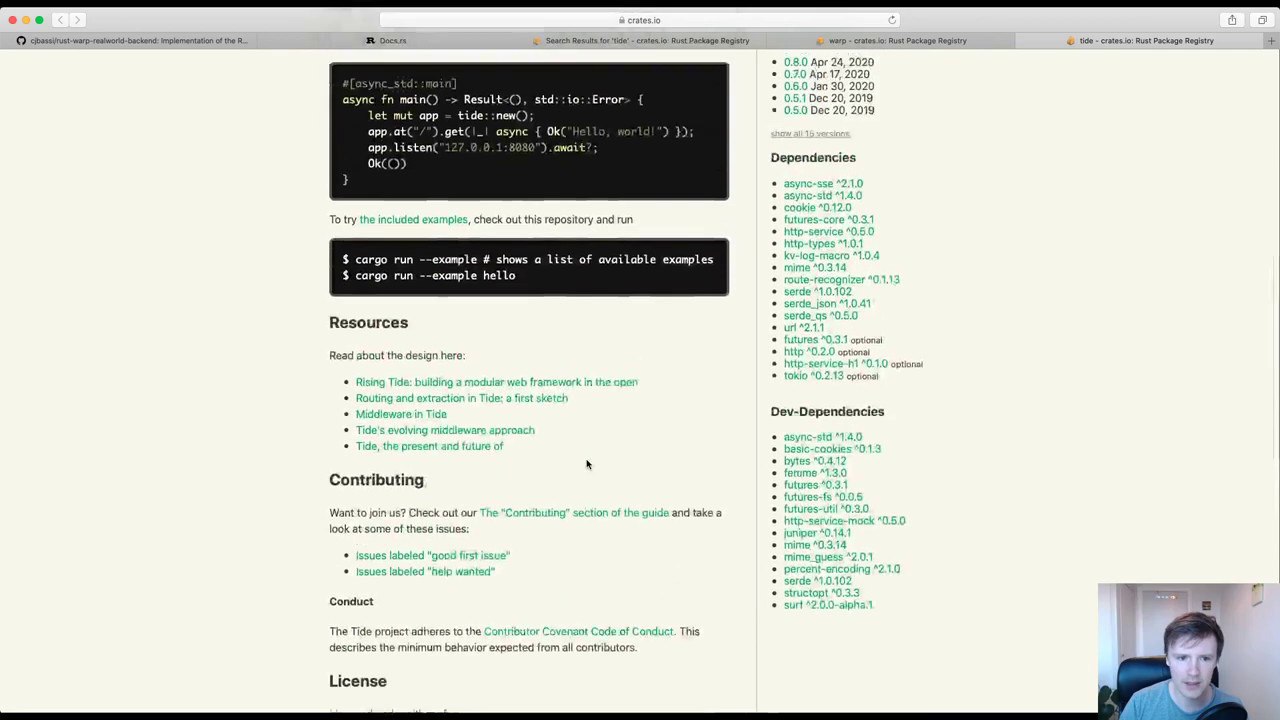Open Contributor Covenant Code of Conduct link
This screenshot has width=1280, height=720.
(x=578, y=632)
